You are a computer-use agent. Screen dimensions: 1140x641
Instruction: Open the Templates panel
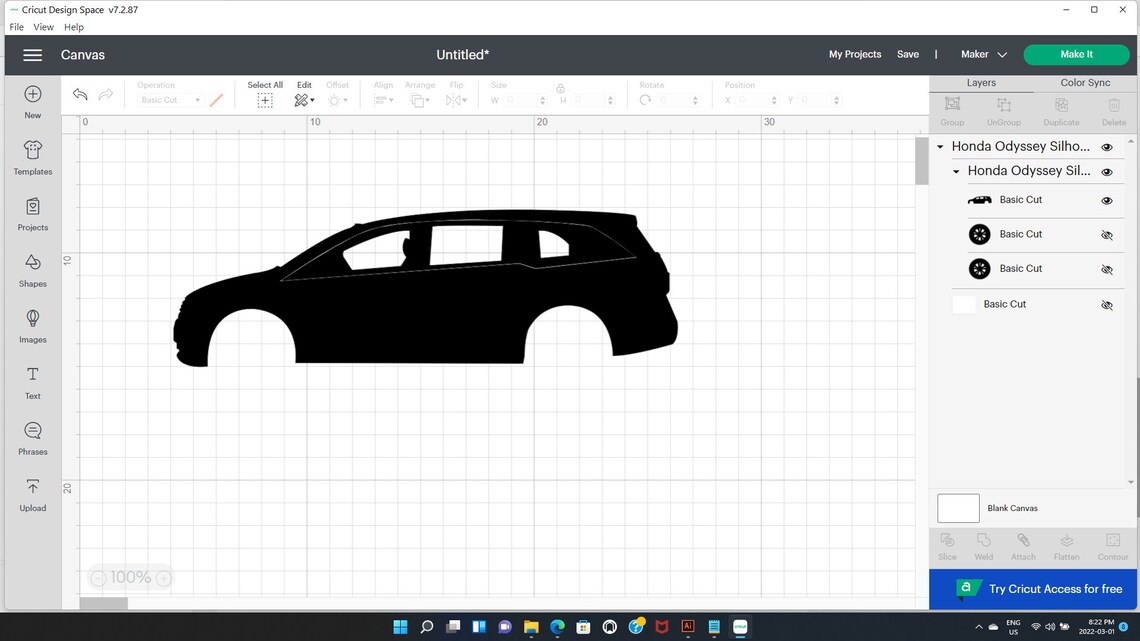(x=32, y=157)
